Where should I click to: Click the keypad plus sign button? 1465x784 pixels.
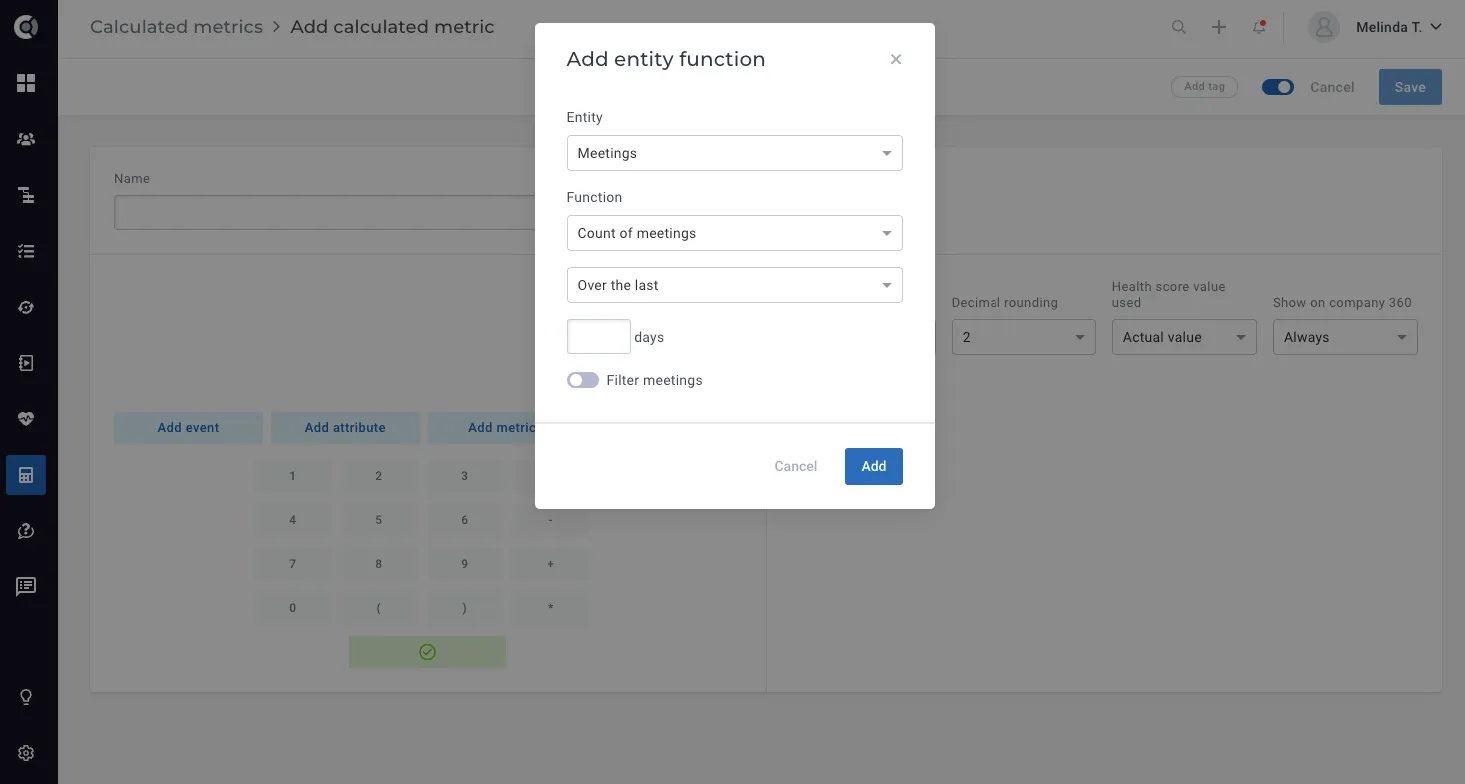pyautogui.click(x=551, y=564)
